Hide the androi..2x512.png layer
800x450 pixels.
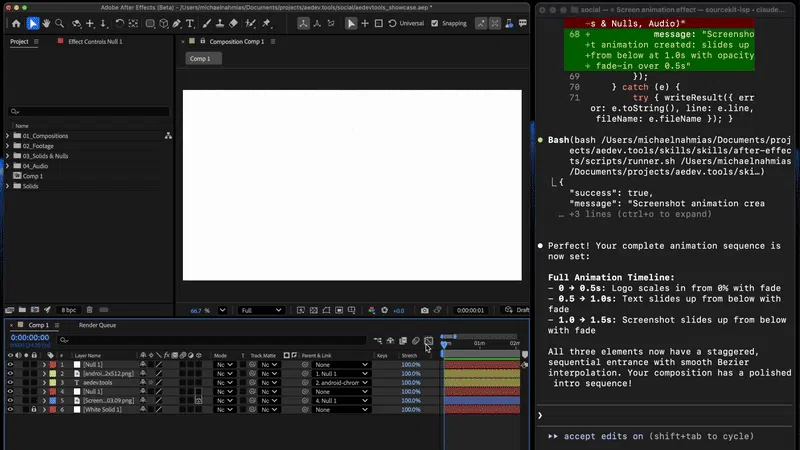[10, 373]
